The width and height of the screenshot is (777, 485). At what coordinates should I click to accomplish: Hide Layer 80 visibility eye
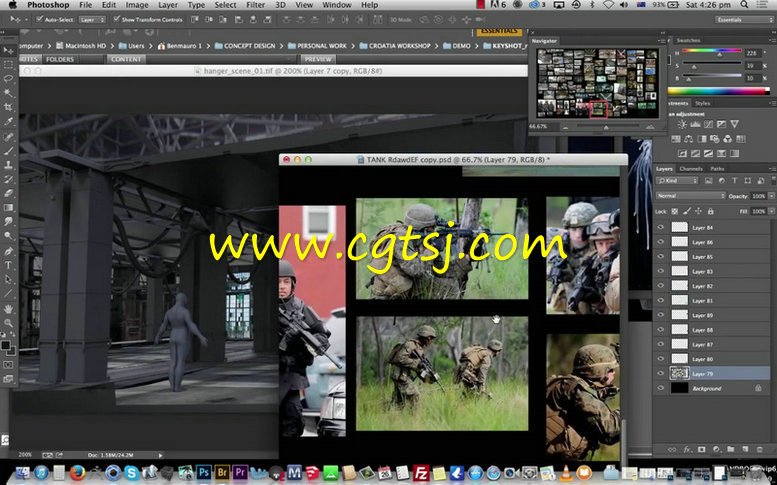pos(661,359)
